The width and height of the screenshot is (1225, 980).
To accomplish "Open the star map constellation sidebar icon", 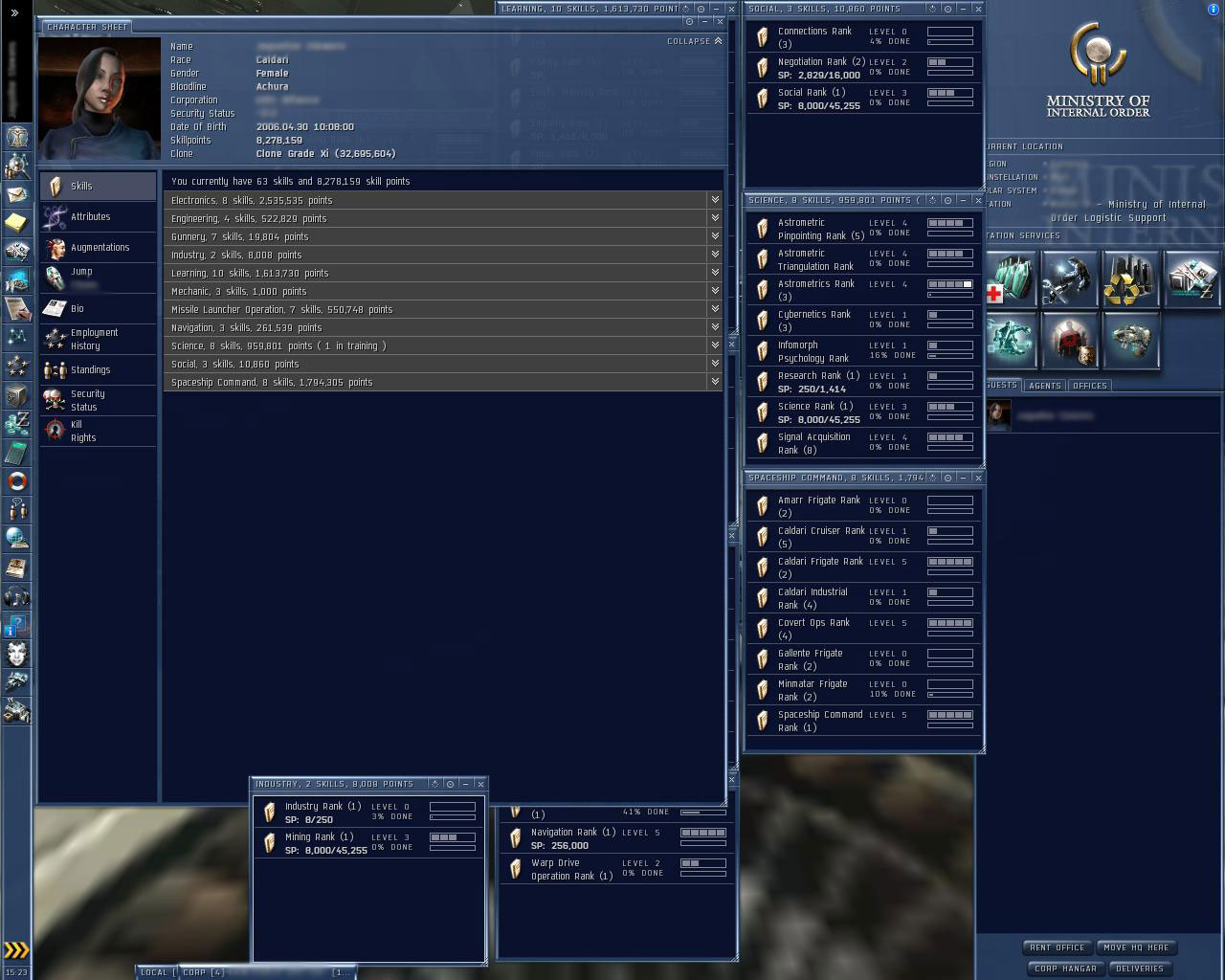I will coord(17,337).
